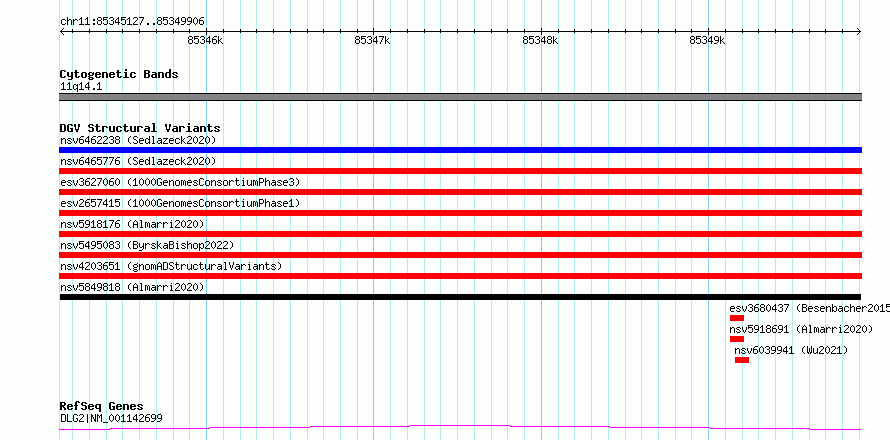Click the 11q14.1 band label
This screenshot has width=890, height=440.
(x=81, y=87)
